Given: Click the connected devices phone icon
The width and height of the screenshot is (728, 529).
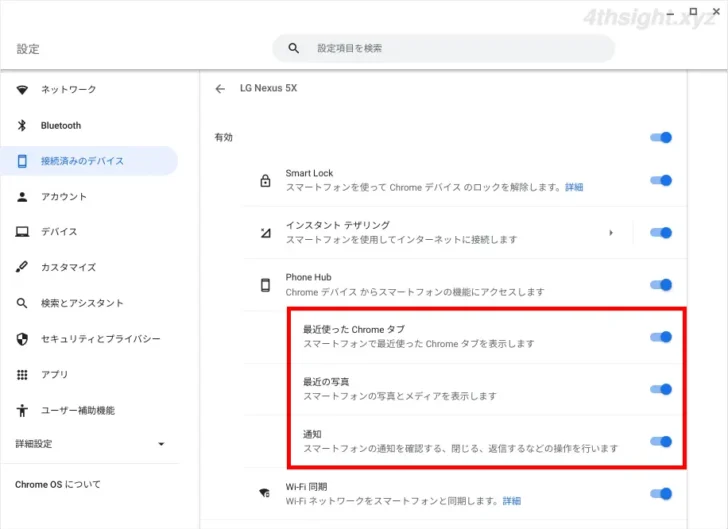Looking at the screenshot, I should pyautogui.click(x=22, y=161).
